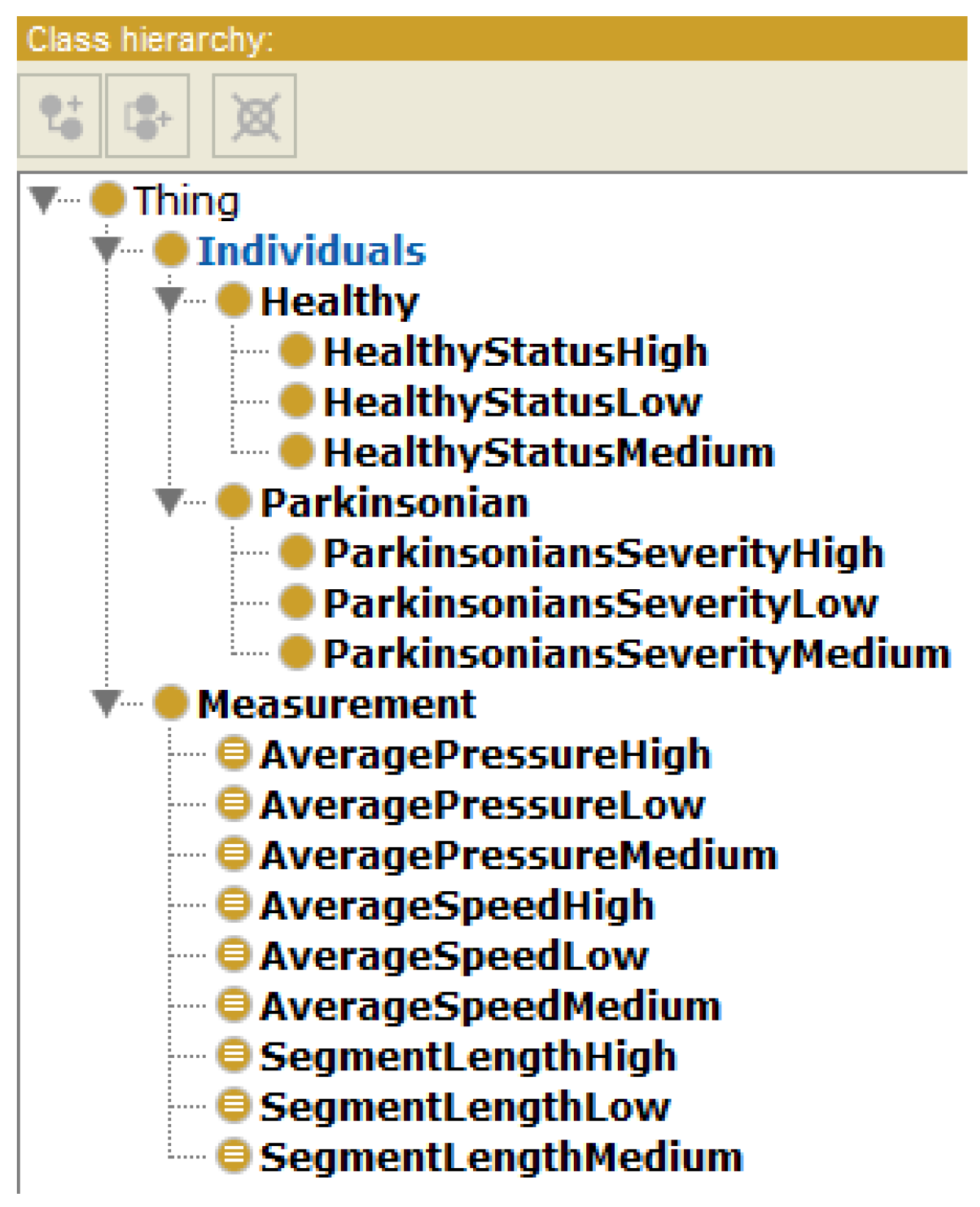This screenshot has width=980, height=1207.
Task: Click the Delete selected class icon
Action: 255,116
